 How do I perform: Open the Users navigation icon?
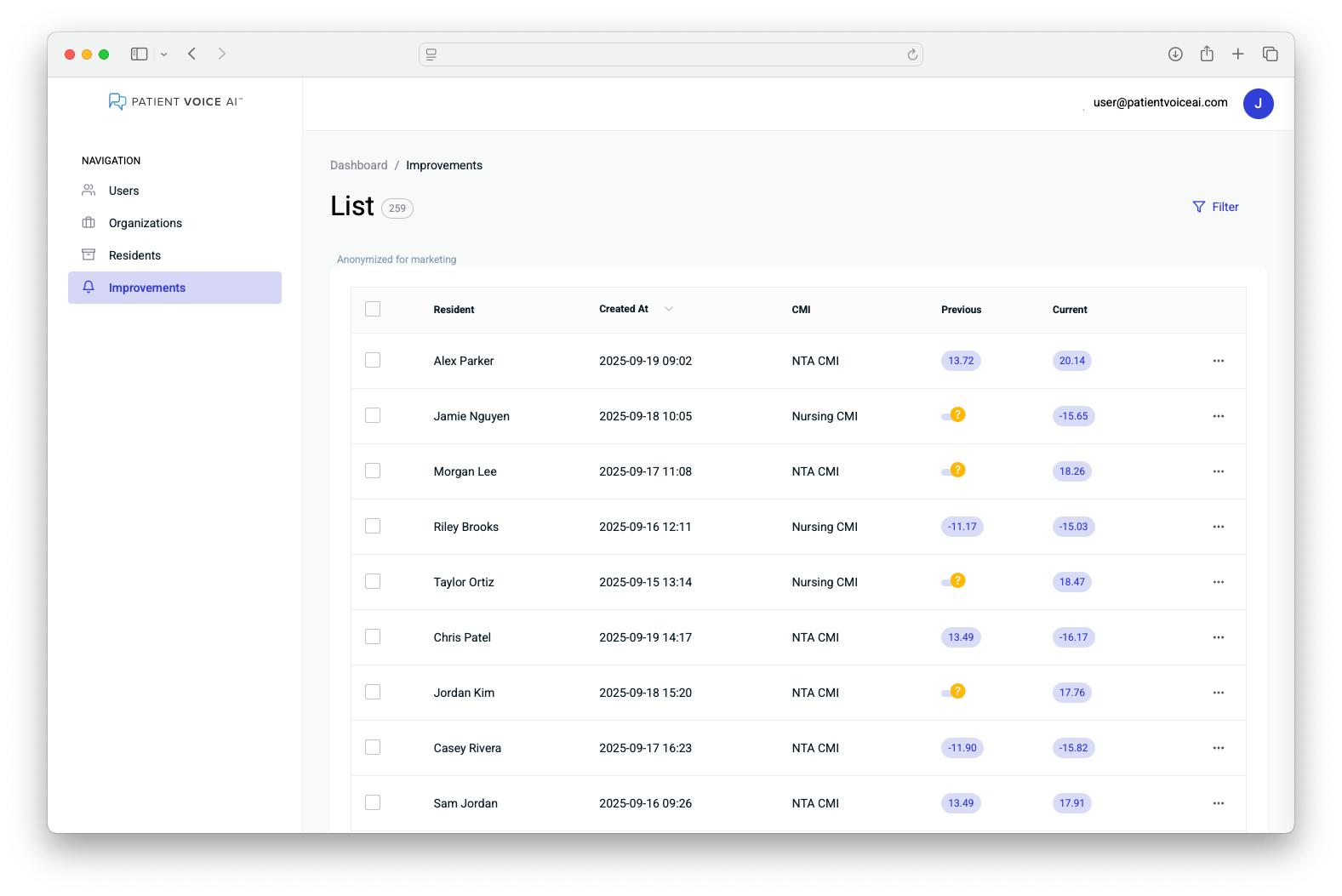[89, 191]
